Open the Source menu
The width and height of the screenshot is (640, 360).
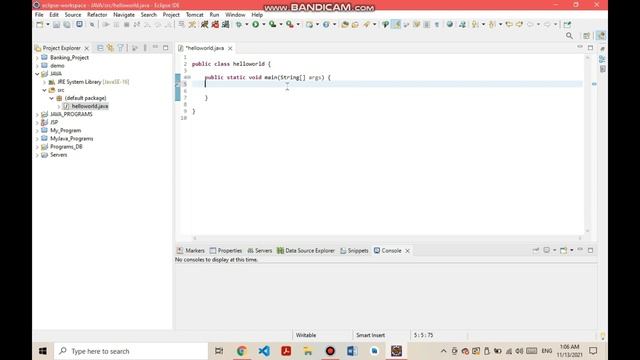click(x=73, y=15)
